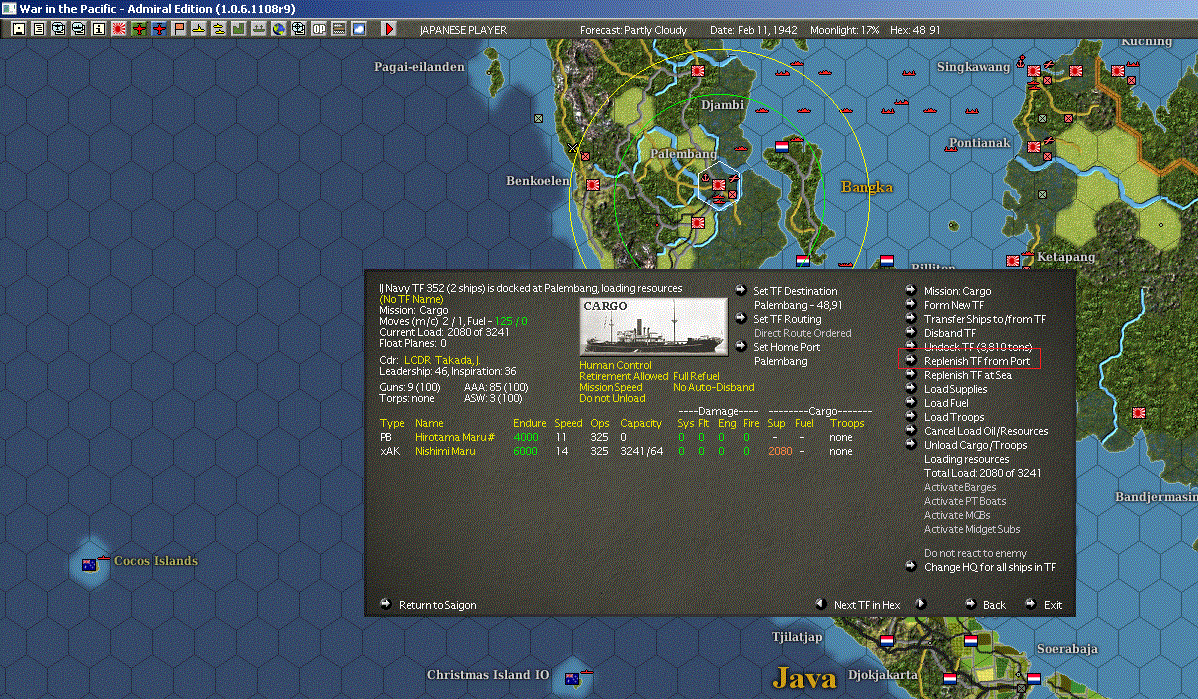Click the two yellow ships toolbar icon
1198x699 pixels.
click(219, 29)
